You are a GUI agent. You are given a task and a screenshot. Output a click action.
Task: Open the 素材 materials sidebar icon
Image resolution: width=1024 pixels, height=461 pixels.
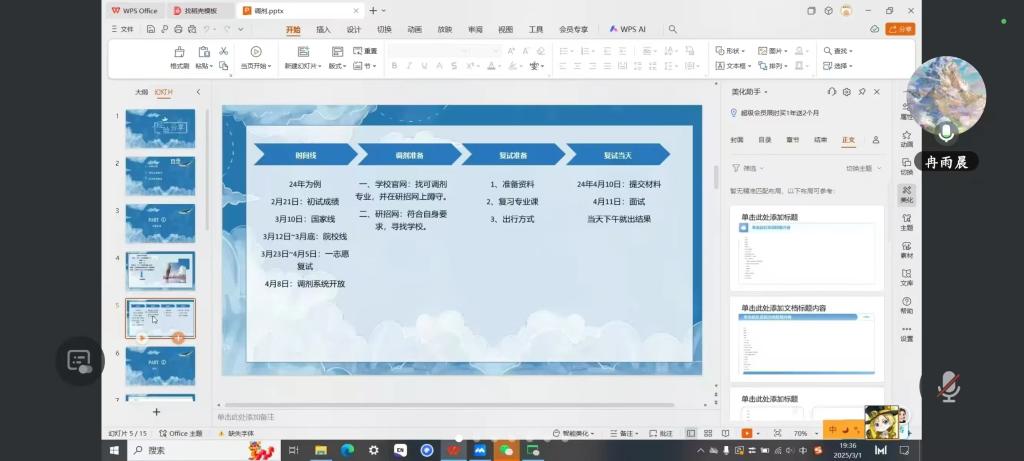906,246
